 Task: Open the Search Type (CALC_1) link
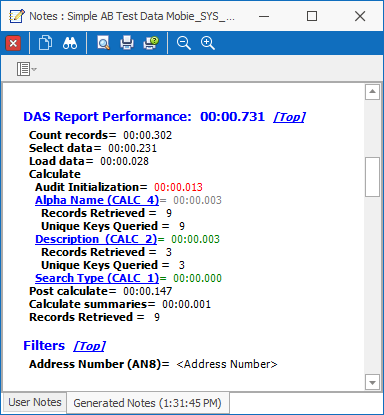coord(97,278)
